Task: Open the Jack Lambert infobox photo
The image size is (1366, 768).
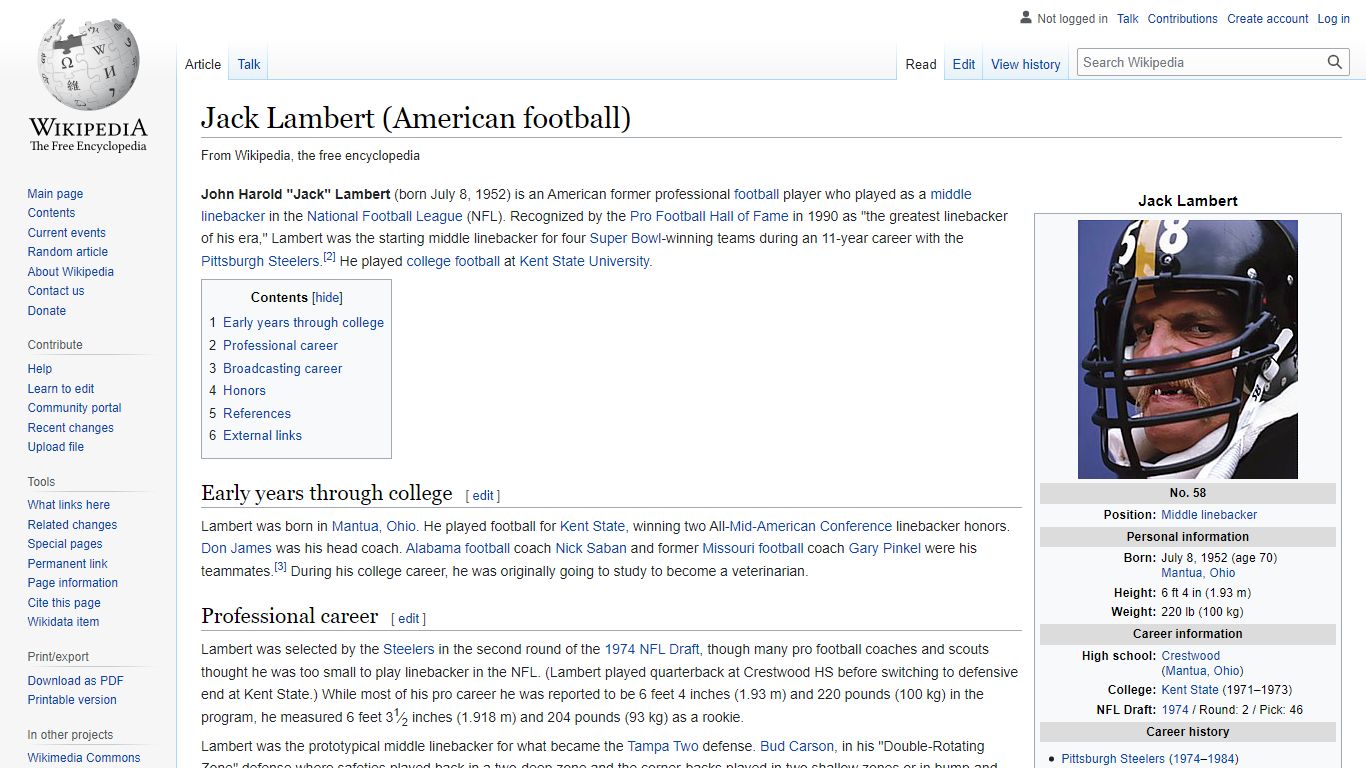Action: coord(1188,349)
